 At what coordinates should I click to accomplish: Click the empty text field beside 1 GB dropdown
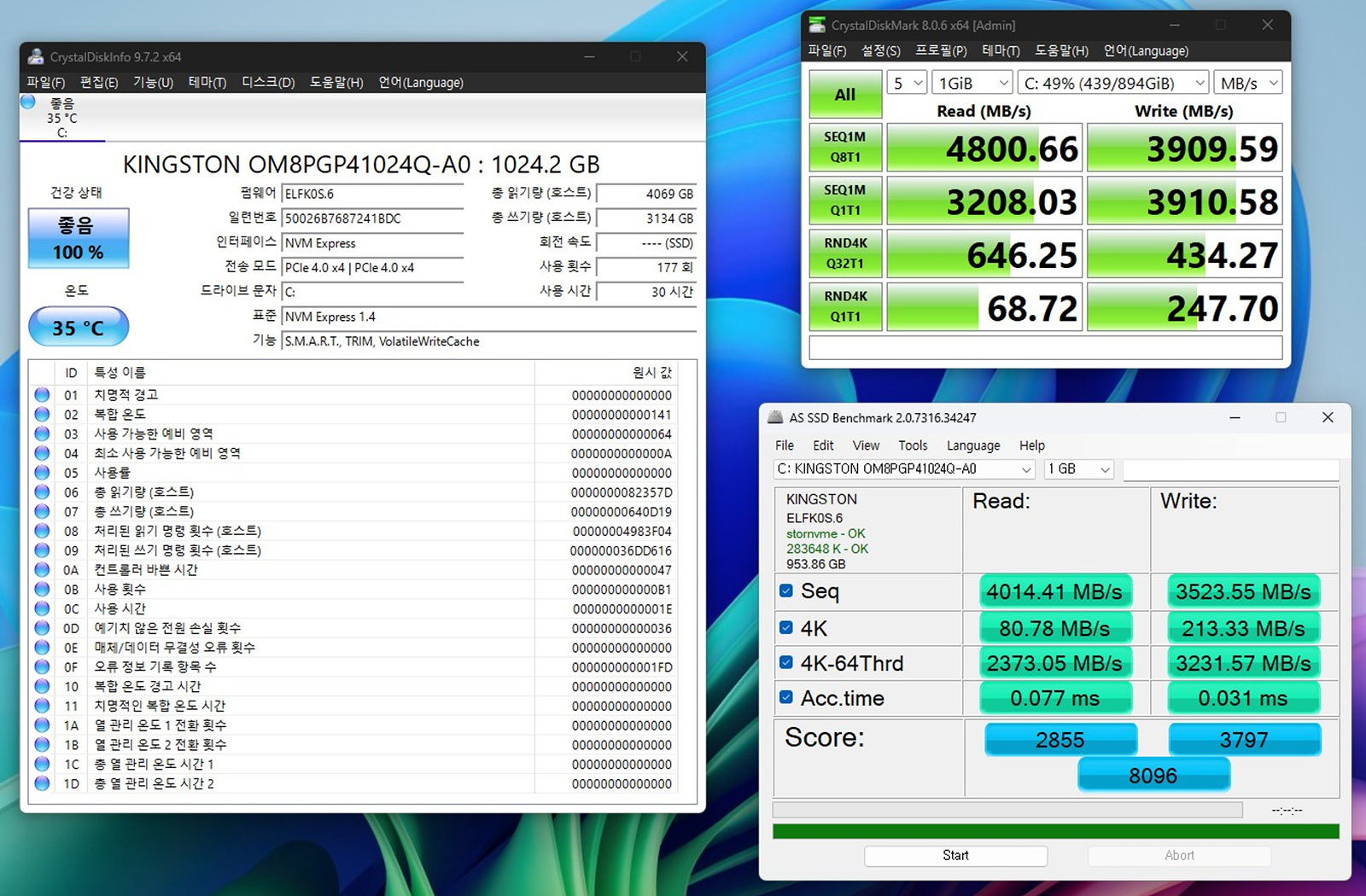coord(1230,469)
